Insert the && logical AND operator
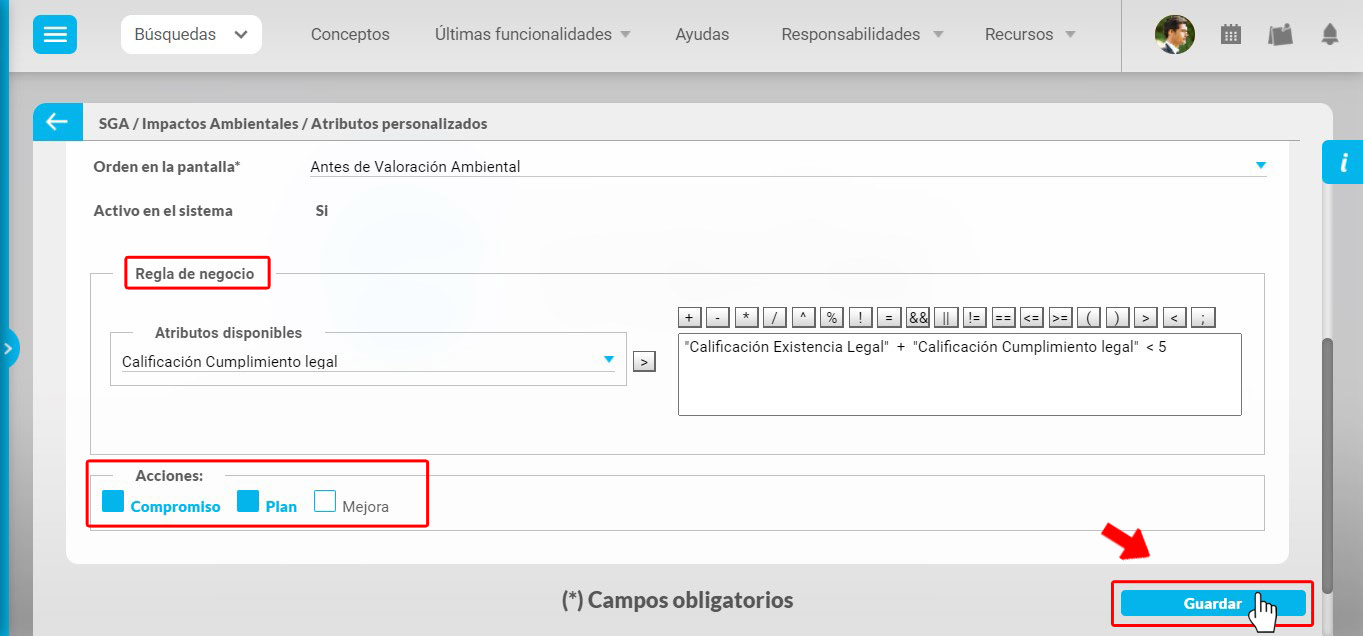 [918, 317]
